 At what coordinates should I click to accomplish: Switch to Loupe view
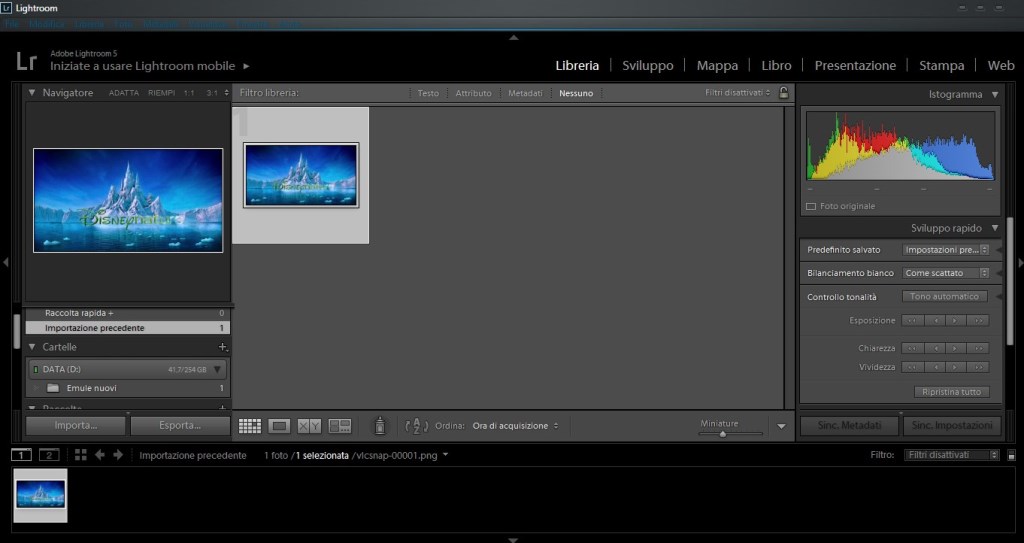coord(279,426)
